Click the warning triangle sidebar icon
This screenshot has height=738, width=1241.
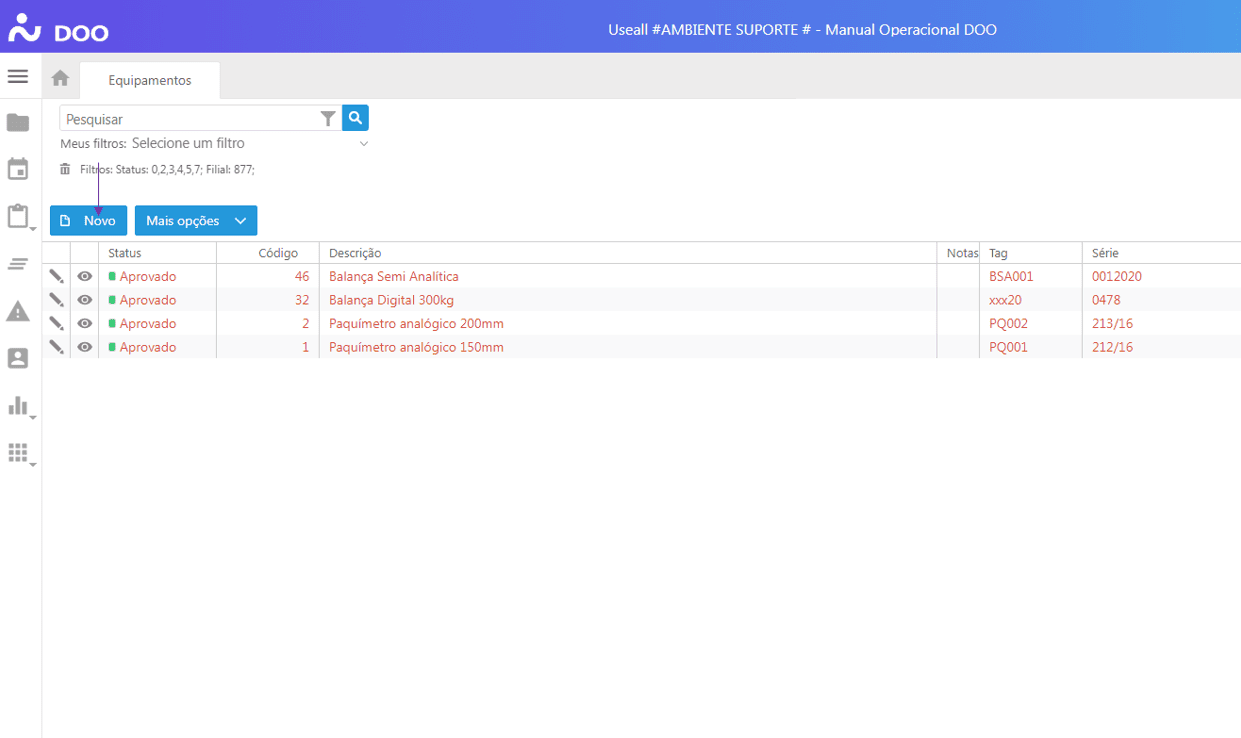coord(18,311)
